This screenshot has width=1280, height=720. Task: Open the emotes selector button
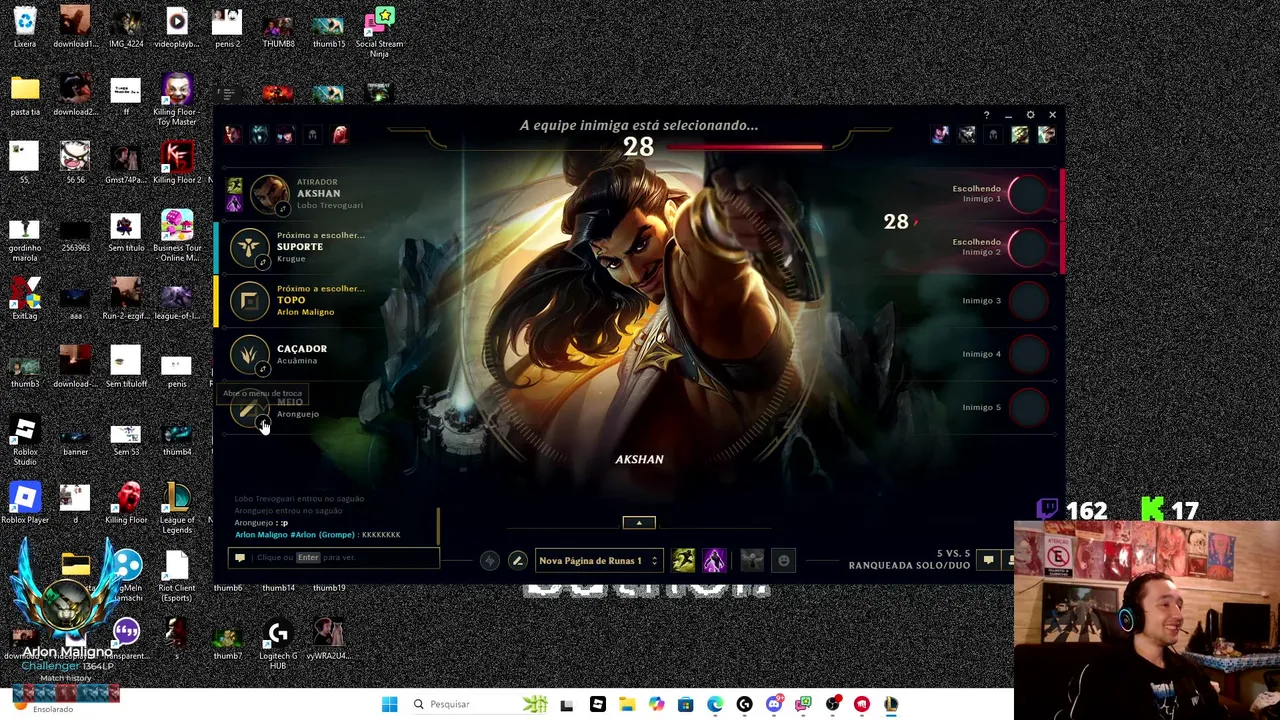click(784, 561)
